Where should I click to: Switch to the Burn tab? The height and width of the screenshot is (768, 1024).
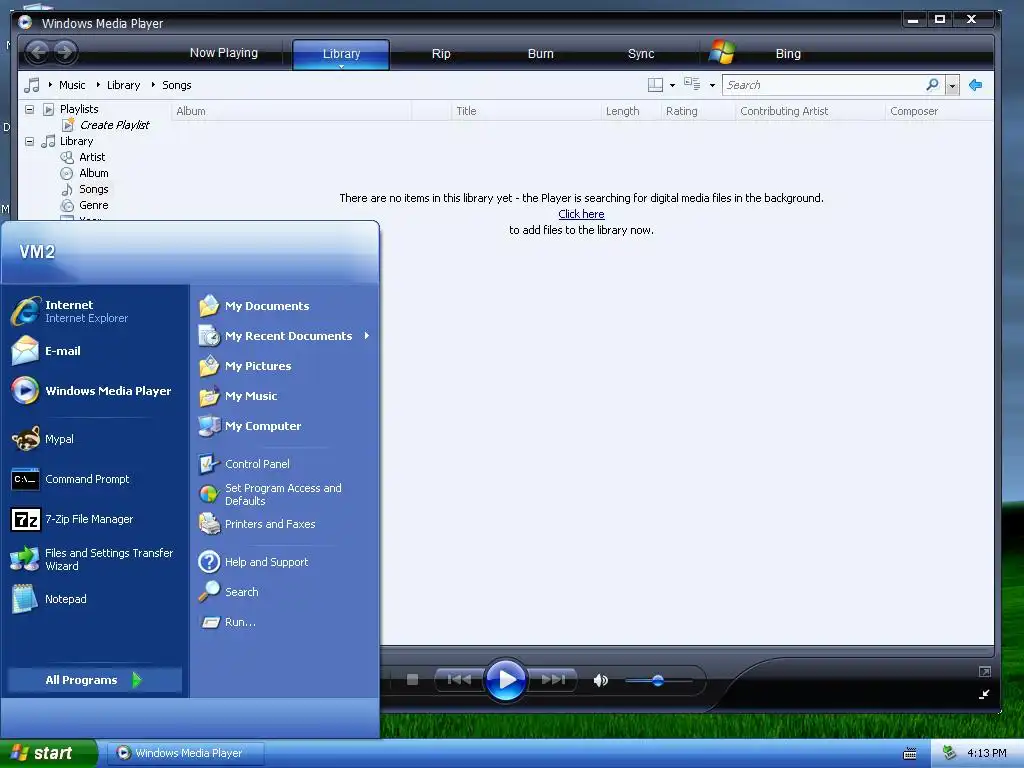(x=540, y=54)
